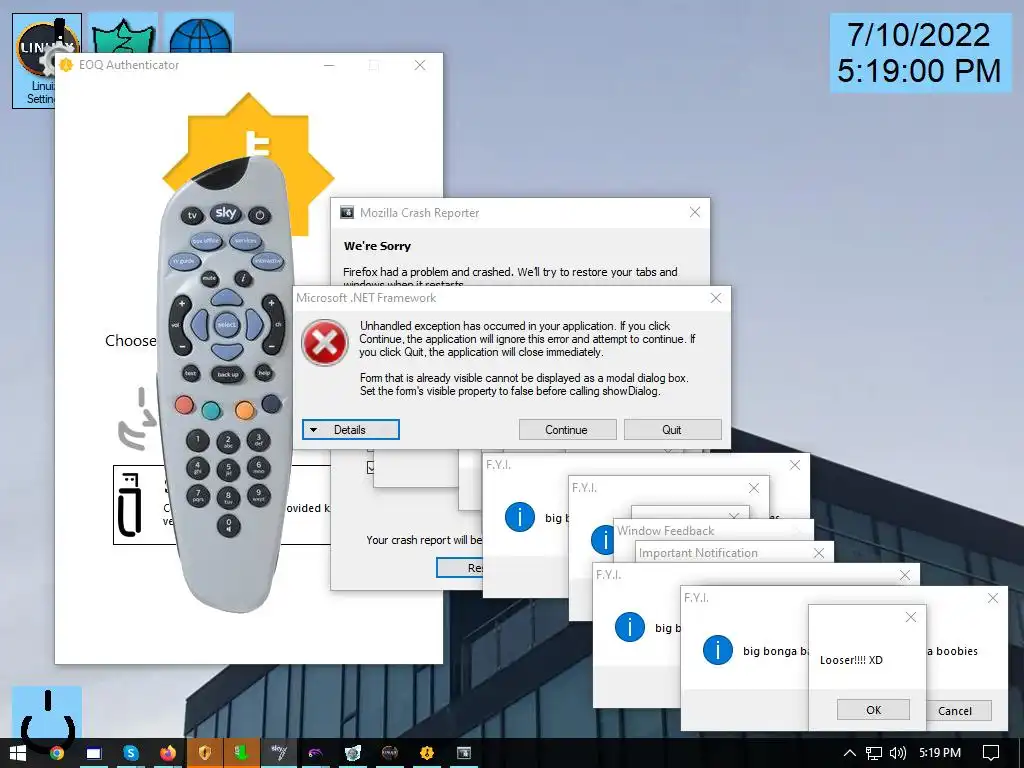Viewport: 1024px width, 768px height.
Task: Click number 1 on the remote keypad
Action: (197, 440)
